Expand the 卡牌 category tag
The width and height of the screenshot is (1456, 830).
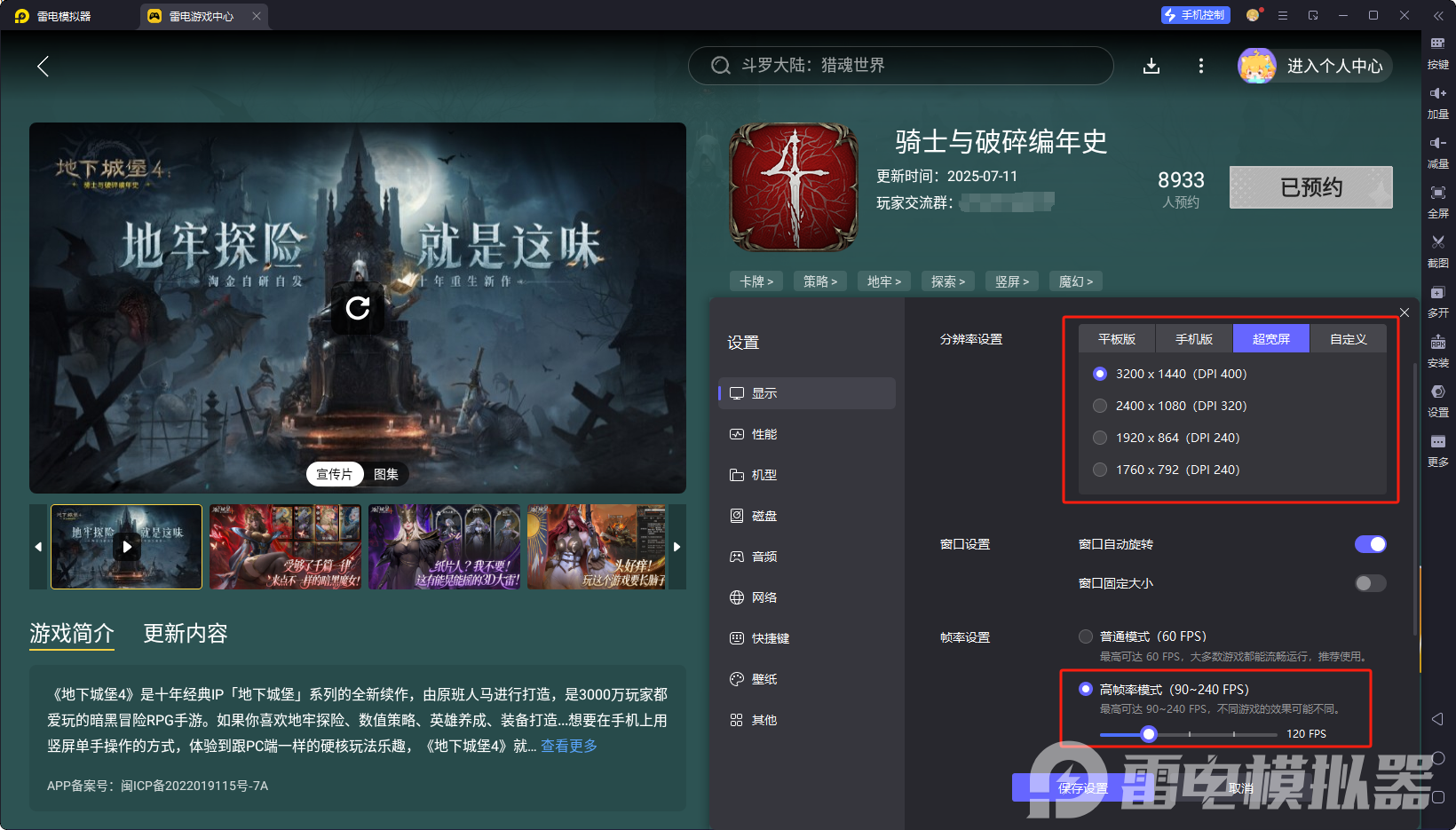click(x=756, y=281)
